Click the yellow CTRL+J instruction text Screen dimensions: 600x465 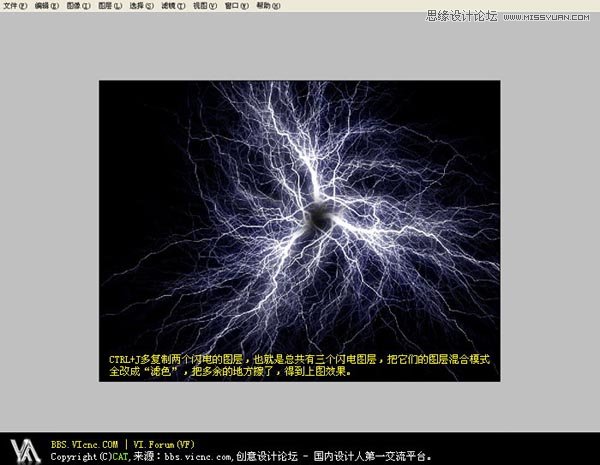coord(300,365)
